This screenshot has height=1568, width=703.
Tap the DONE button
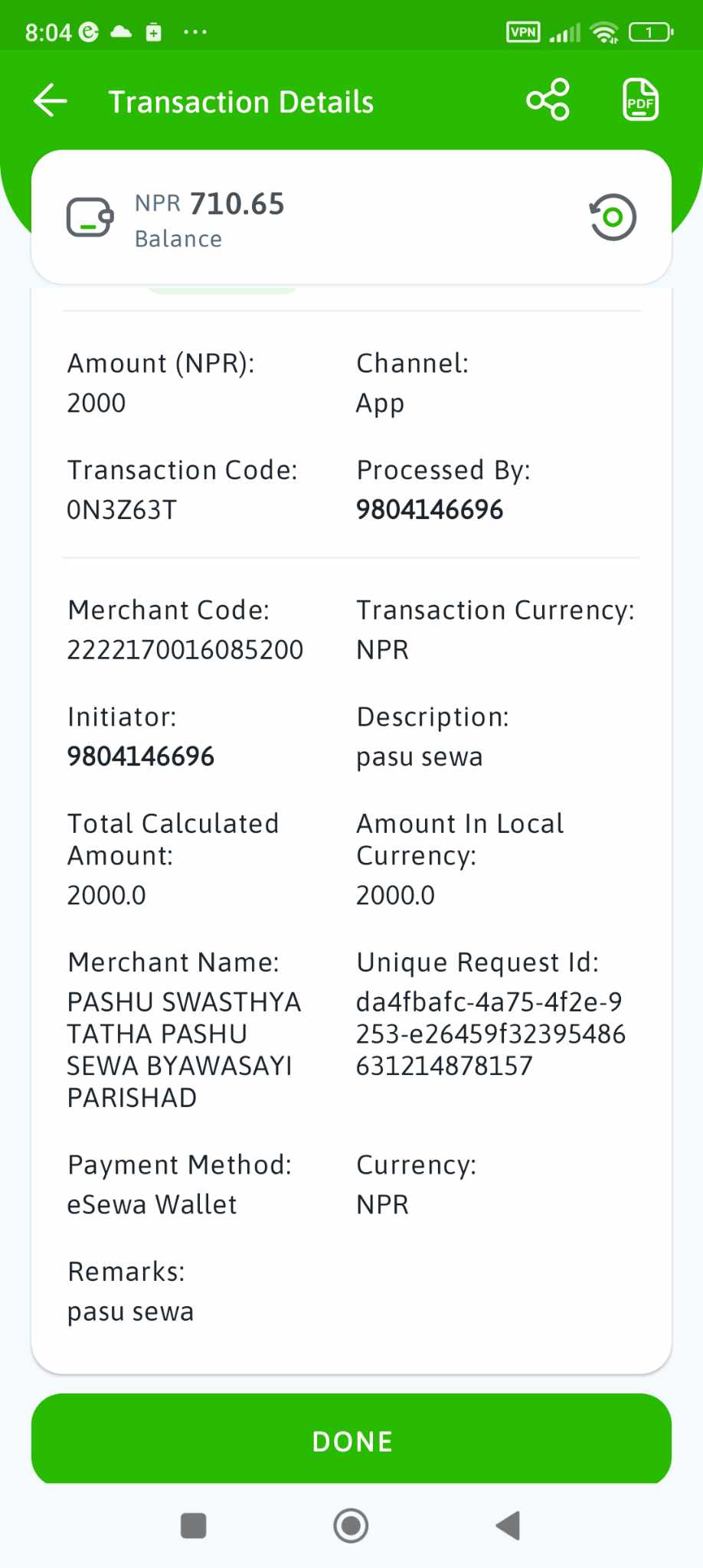(351, 1440)
